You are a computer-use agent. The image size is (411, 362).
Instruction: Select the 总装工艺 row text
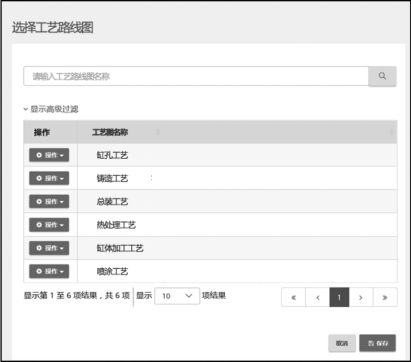[112, 202]
